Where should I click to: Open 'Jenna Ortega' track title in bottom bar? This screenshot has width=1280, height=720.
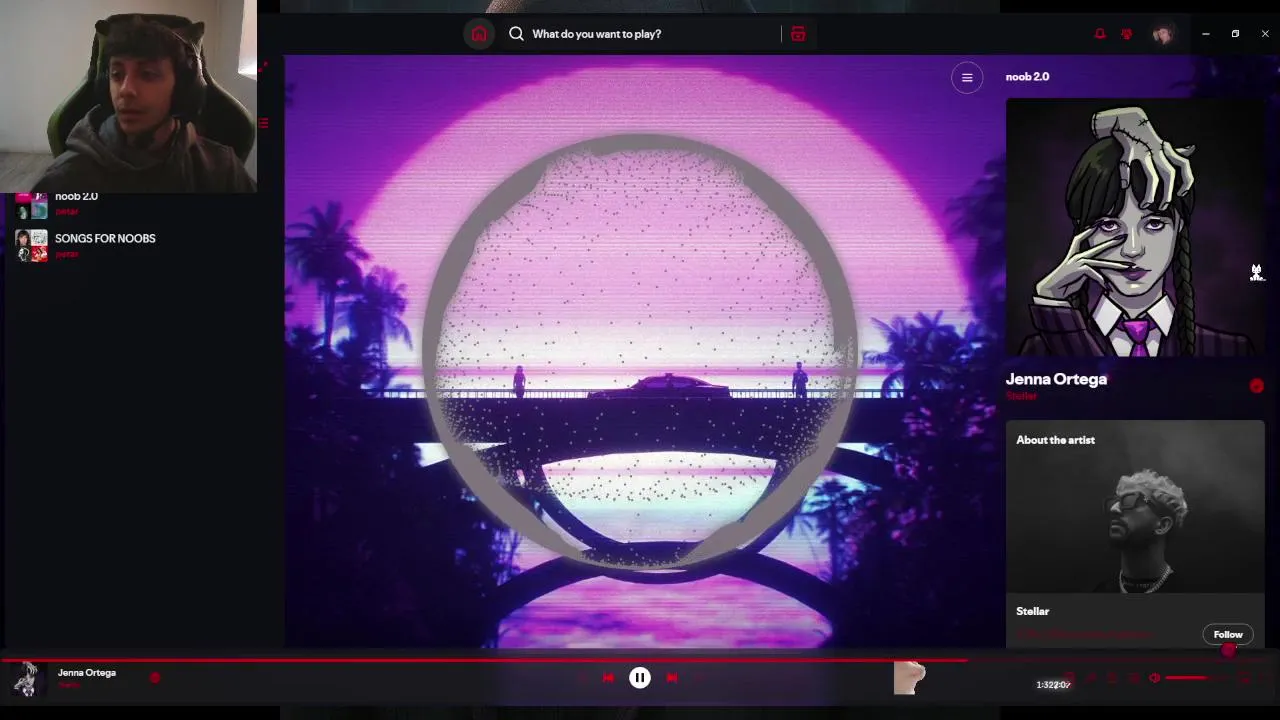tap(87, 672)
